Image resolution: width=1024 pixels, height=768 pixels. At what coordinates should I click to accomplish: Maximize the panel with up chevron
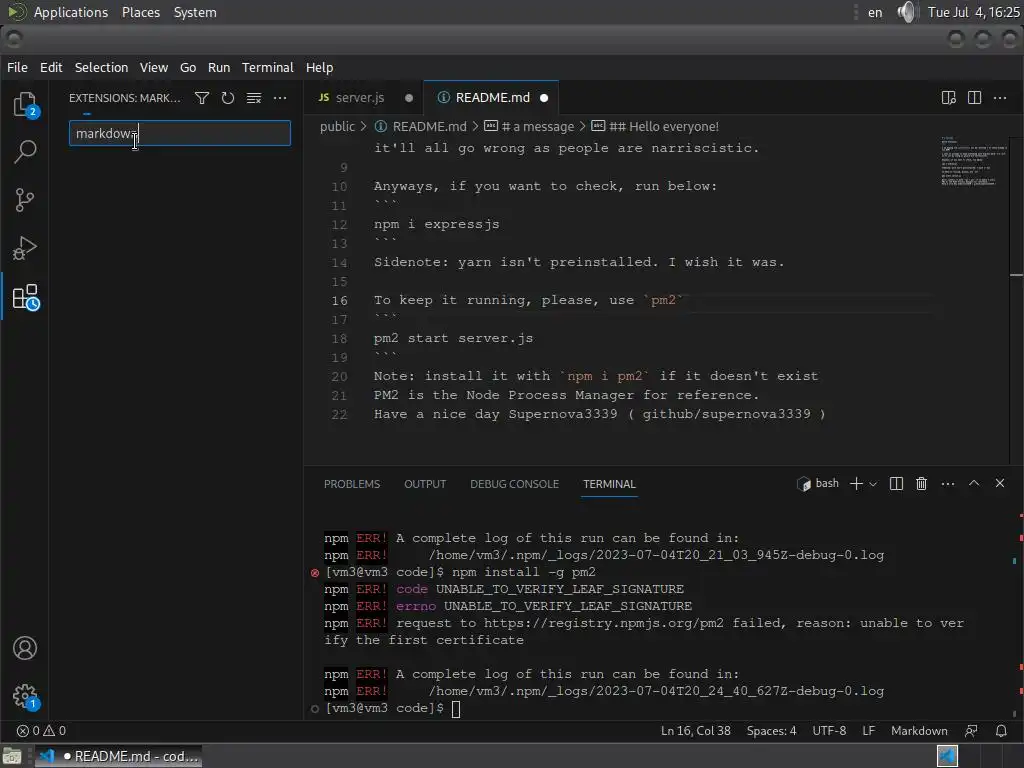point(974,483)
